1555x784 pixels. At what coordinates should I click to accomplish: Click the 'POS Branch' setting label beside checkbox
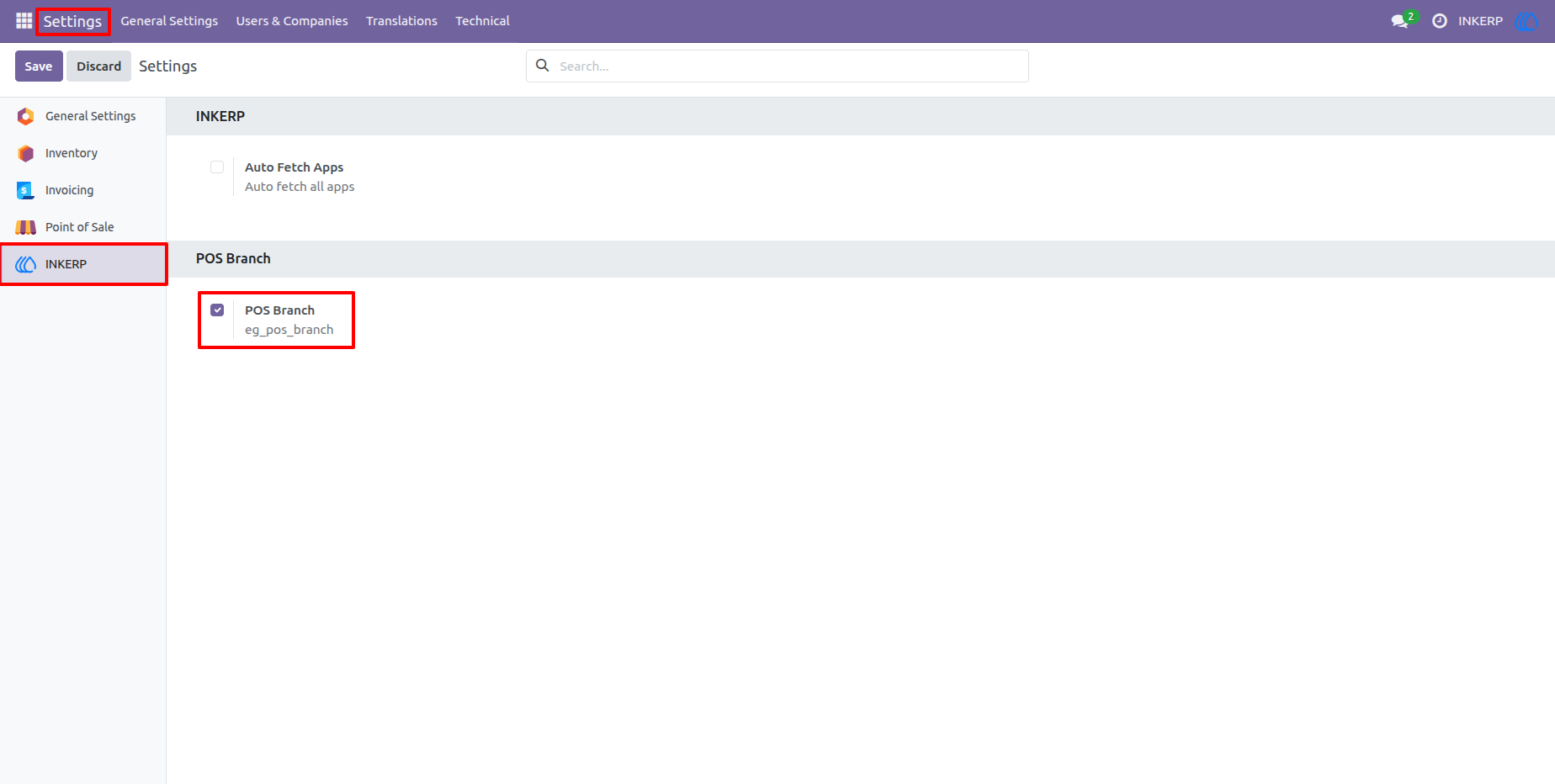[x=279, y=310]
